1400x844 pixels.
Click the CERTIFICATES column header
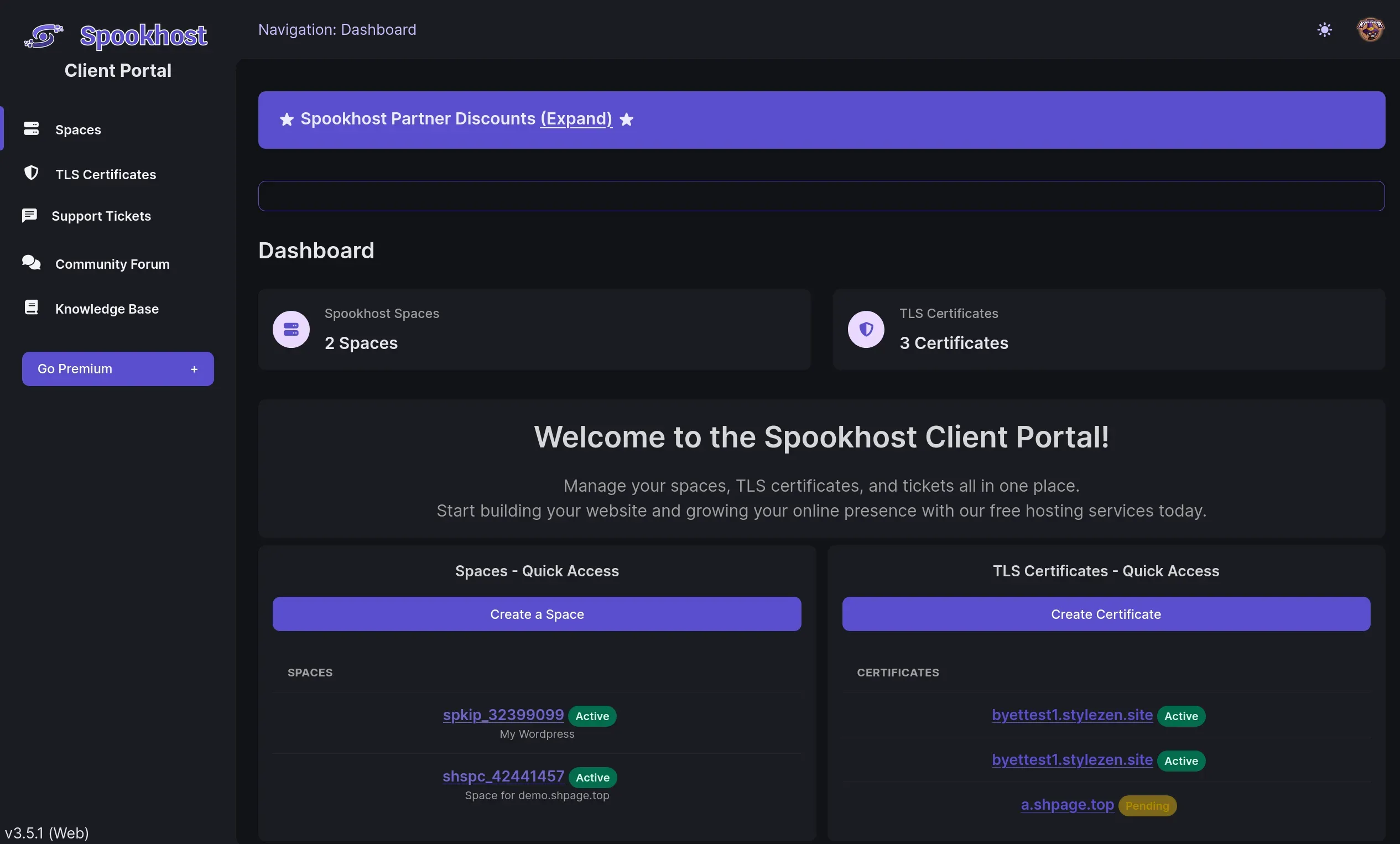pos(898,673)
